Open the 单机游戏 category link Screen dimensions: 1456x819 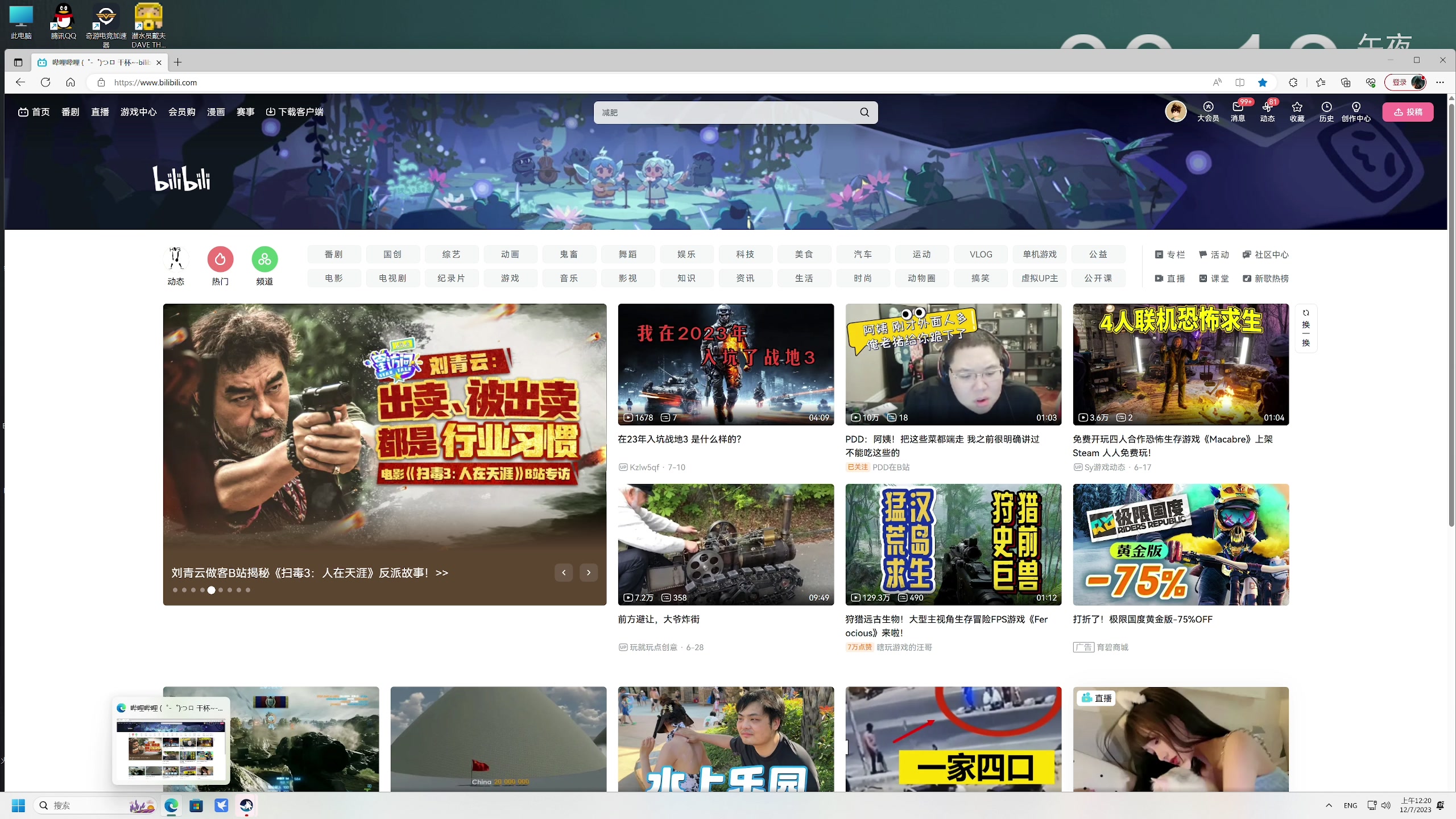tap(1039, 254)
